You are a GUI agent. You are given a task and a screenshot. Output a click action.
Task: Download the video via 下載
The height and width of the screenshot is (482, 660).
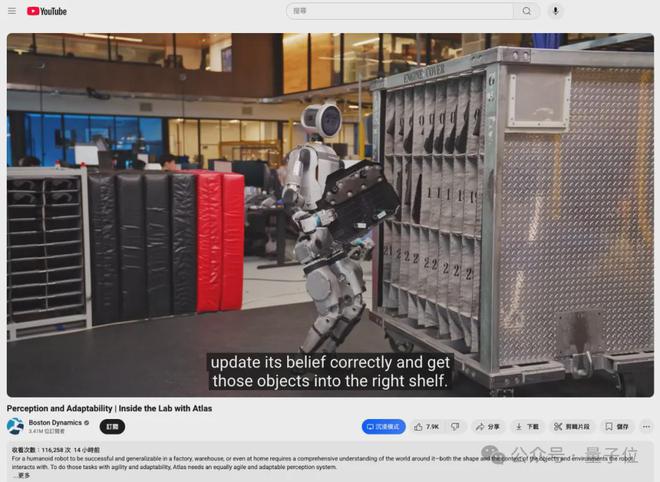[527, 426]
